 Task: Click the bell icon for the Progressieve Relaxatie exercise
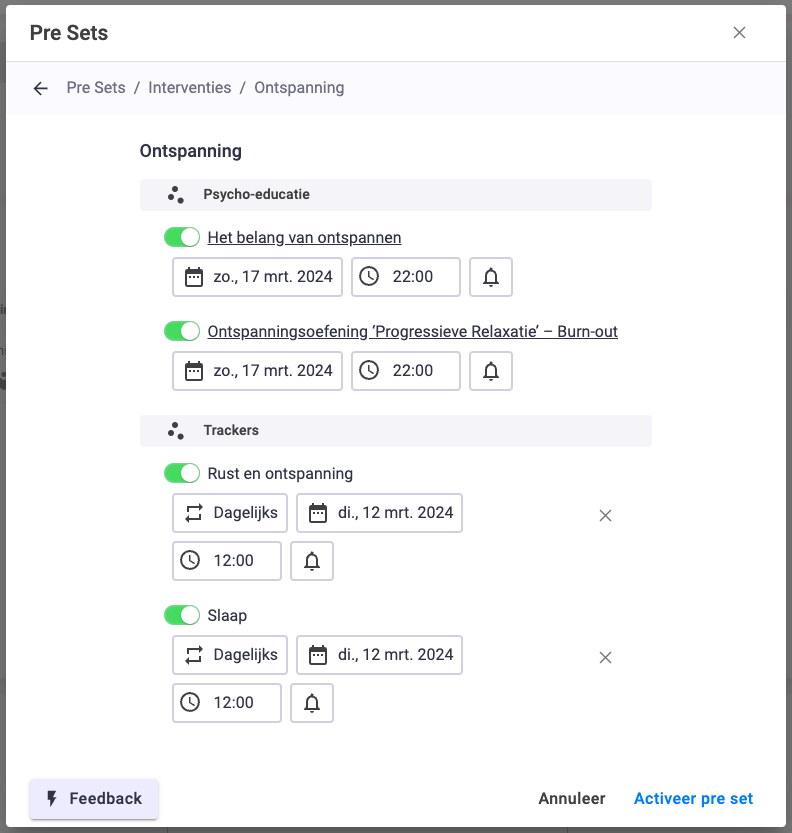coord(491,371)
